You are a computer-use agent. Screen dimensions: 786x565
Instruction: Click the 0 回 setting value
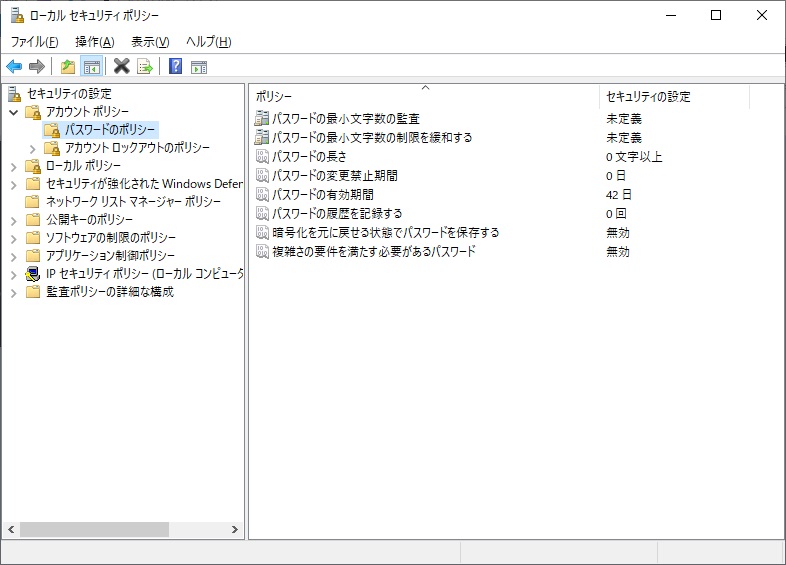(x=616, y=214)
